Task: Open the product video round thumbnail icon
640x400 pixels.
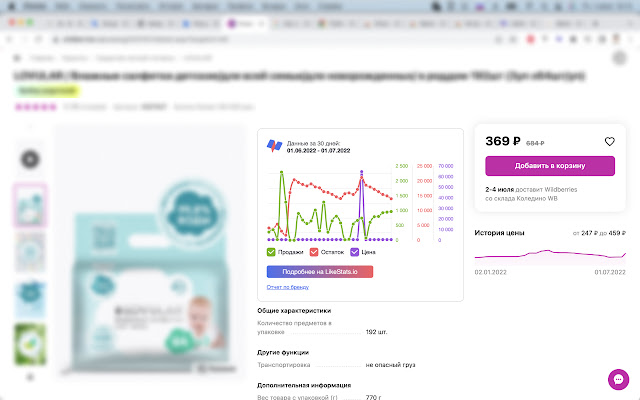Action: [x=30, y=159]
